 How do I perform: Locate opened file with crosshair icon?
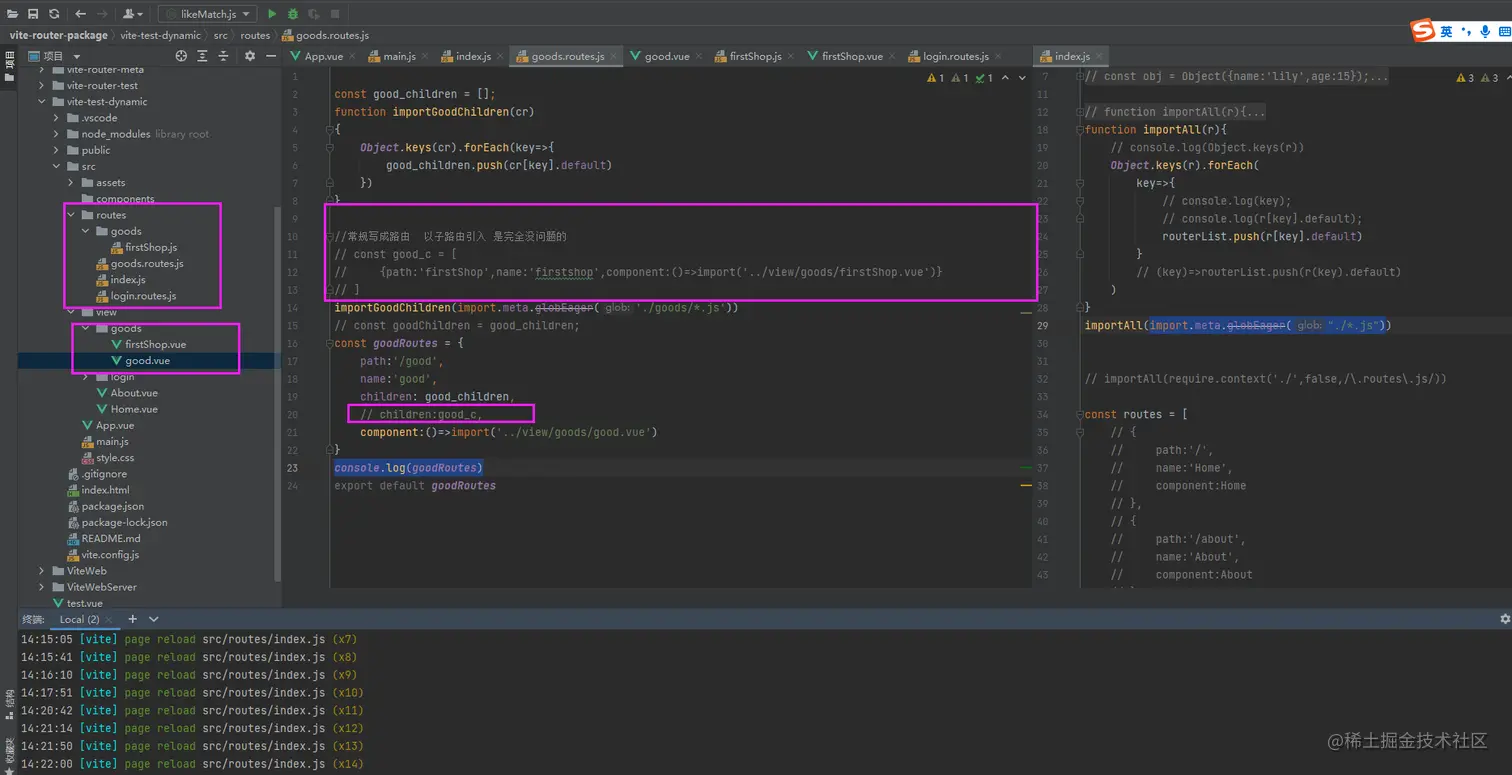pos(181,56)
